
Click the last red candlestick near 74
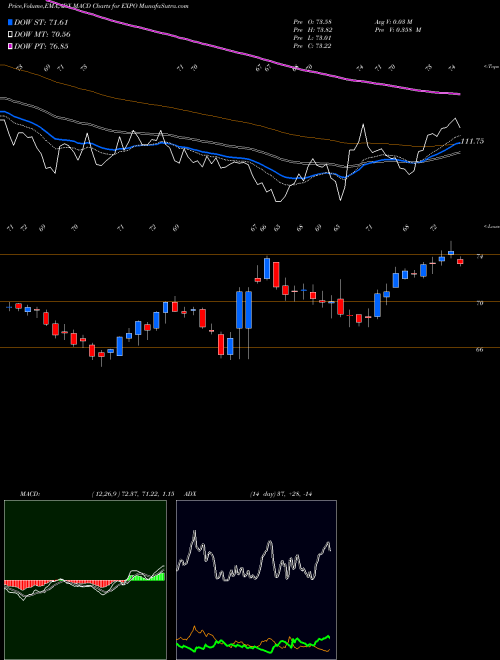460,261
